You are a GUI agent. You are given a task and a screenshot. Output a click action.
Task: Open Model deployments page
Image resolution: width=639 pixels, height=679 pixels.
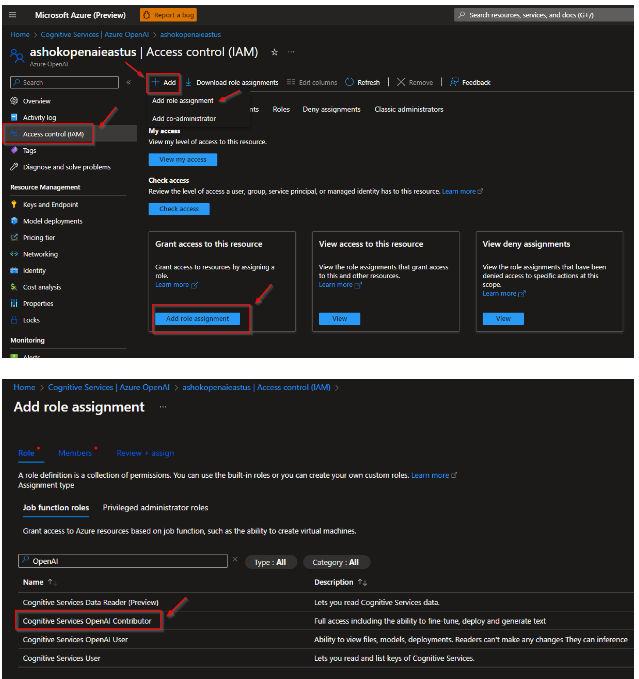click(x=52, y=221)
